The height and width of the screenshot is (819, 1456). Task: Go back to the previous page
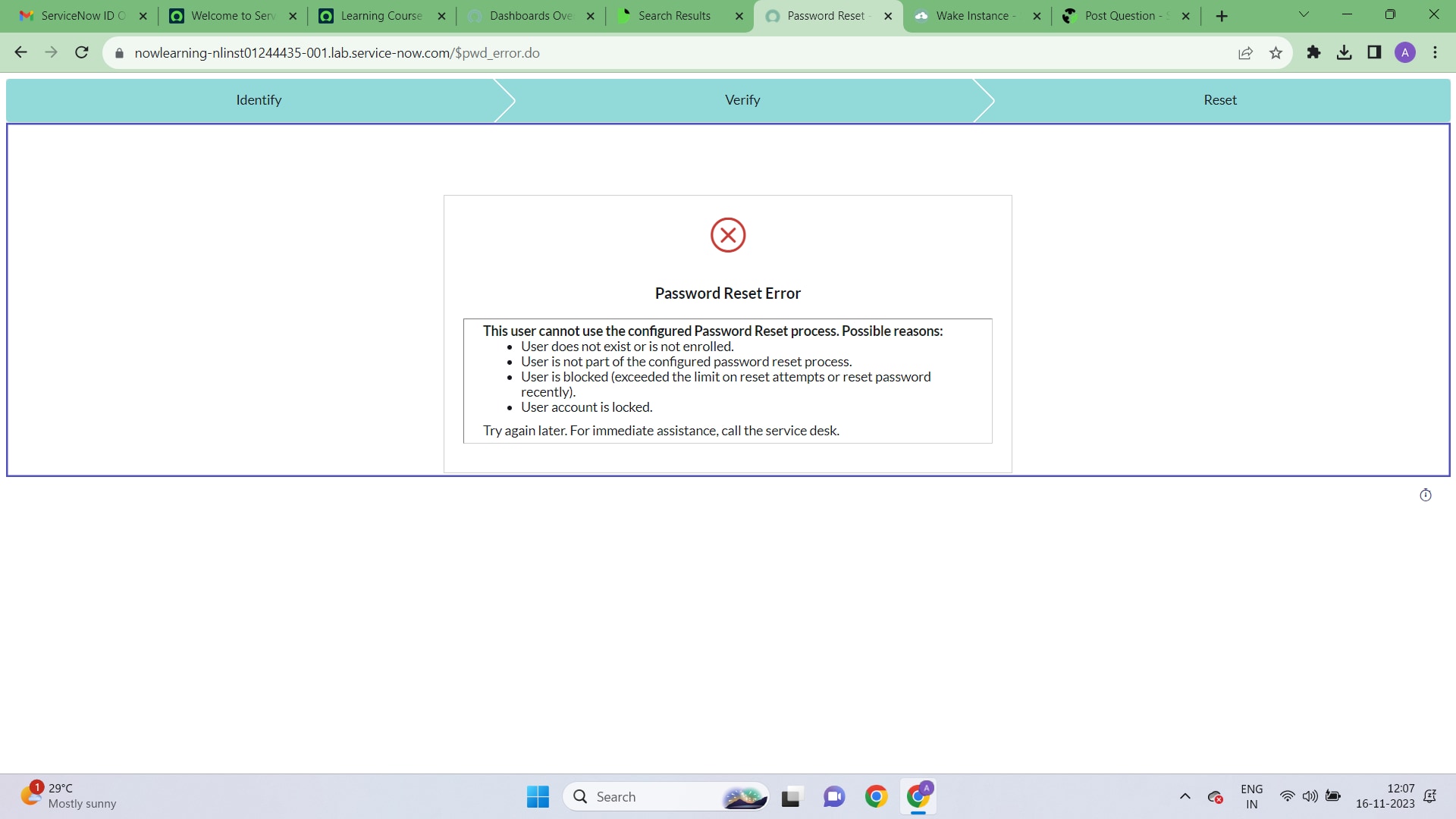pos(20,52)
